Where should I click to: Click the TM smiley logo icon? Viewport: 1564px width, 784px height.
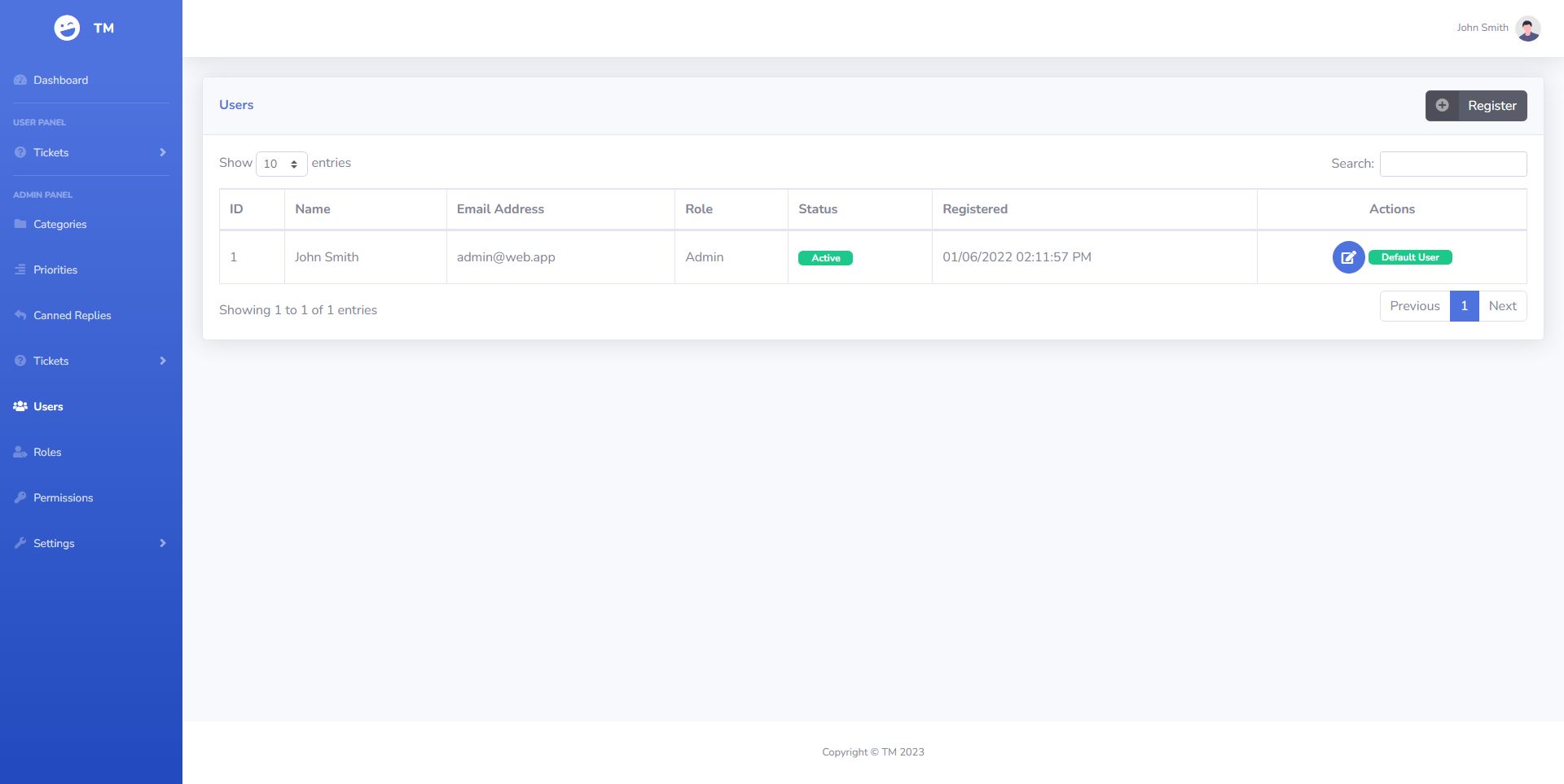click(67, 28)
